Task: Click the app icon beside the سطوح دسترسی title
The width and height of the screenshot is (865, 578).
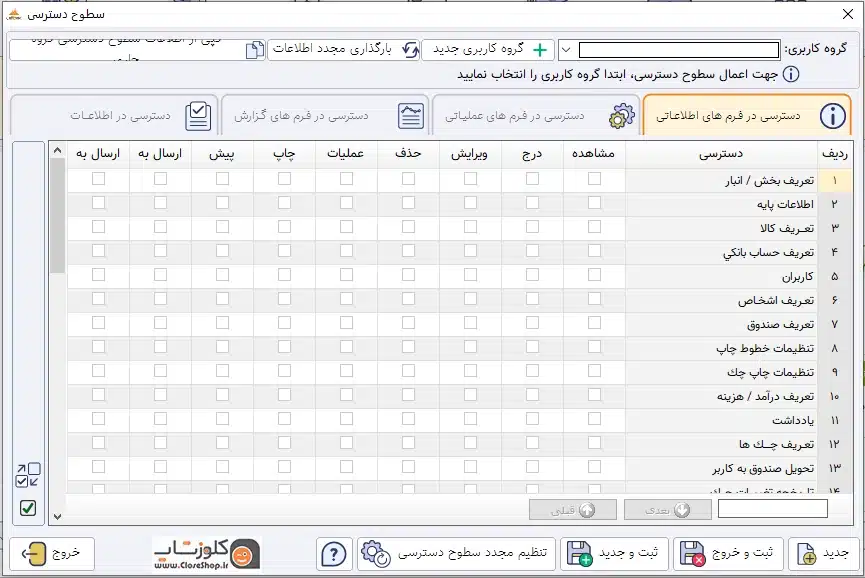Action: tap(14, 14)
